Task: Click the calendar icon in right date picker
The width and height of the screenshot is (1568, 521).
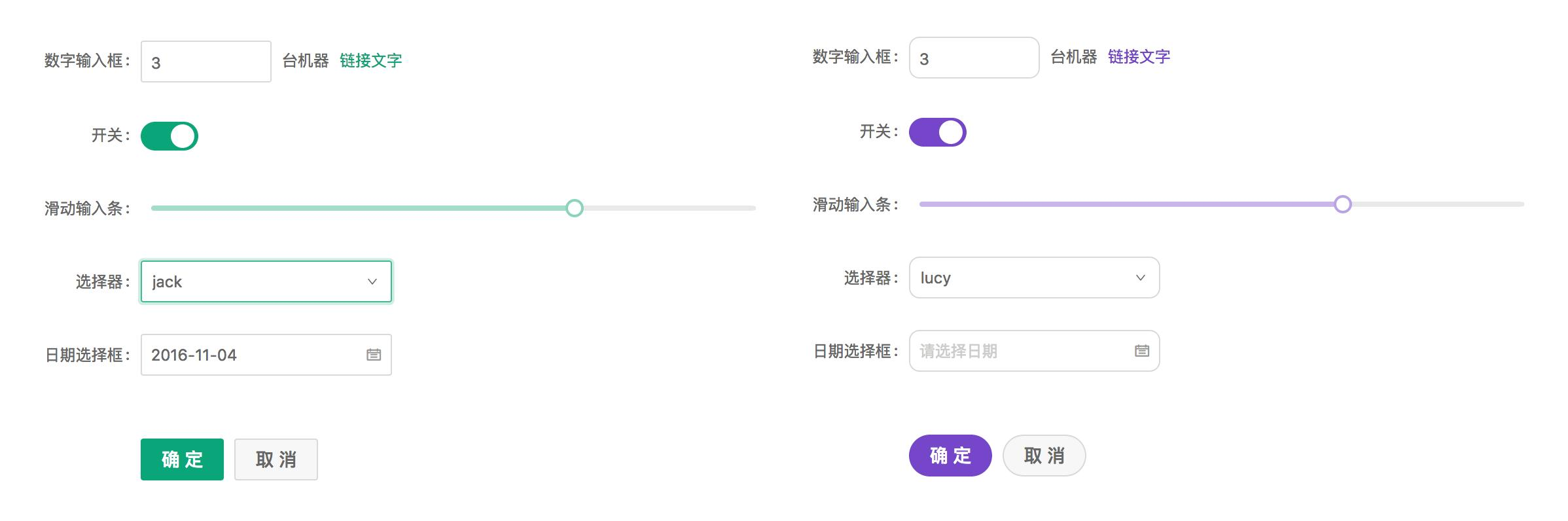Action: click(x=1141, y=351)
